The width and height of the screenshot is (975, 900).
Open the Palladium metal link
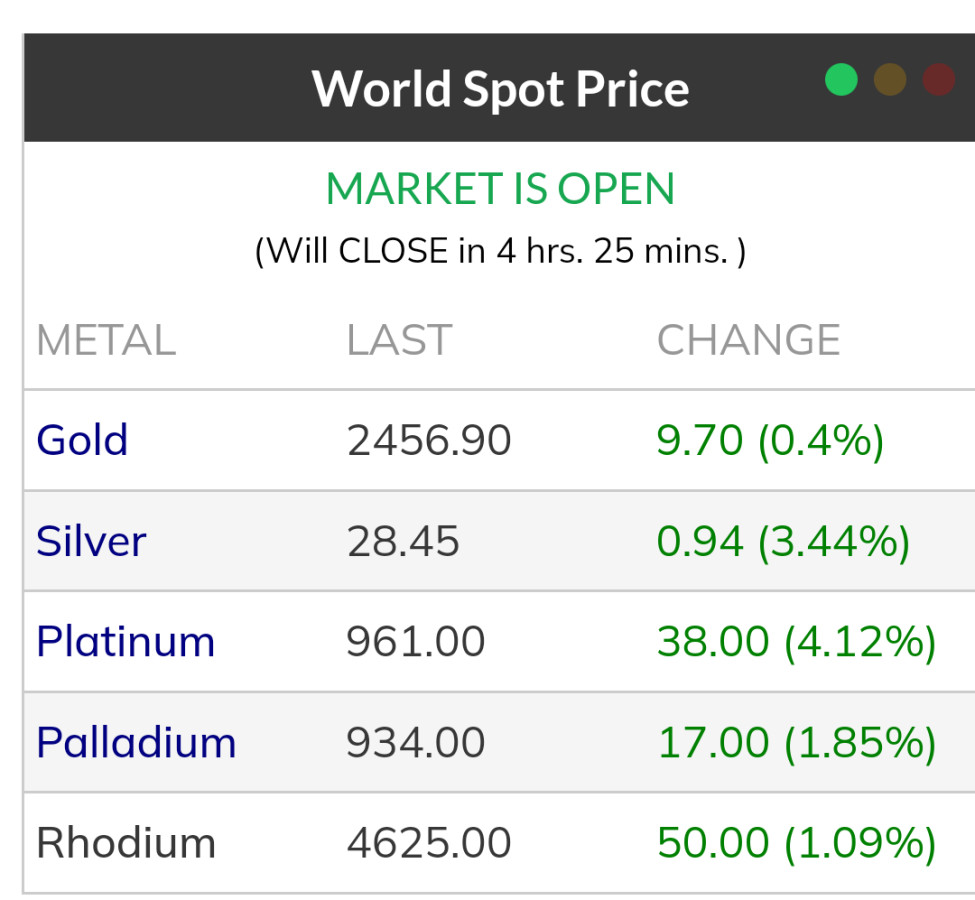coord(136,742)
